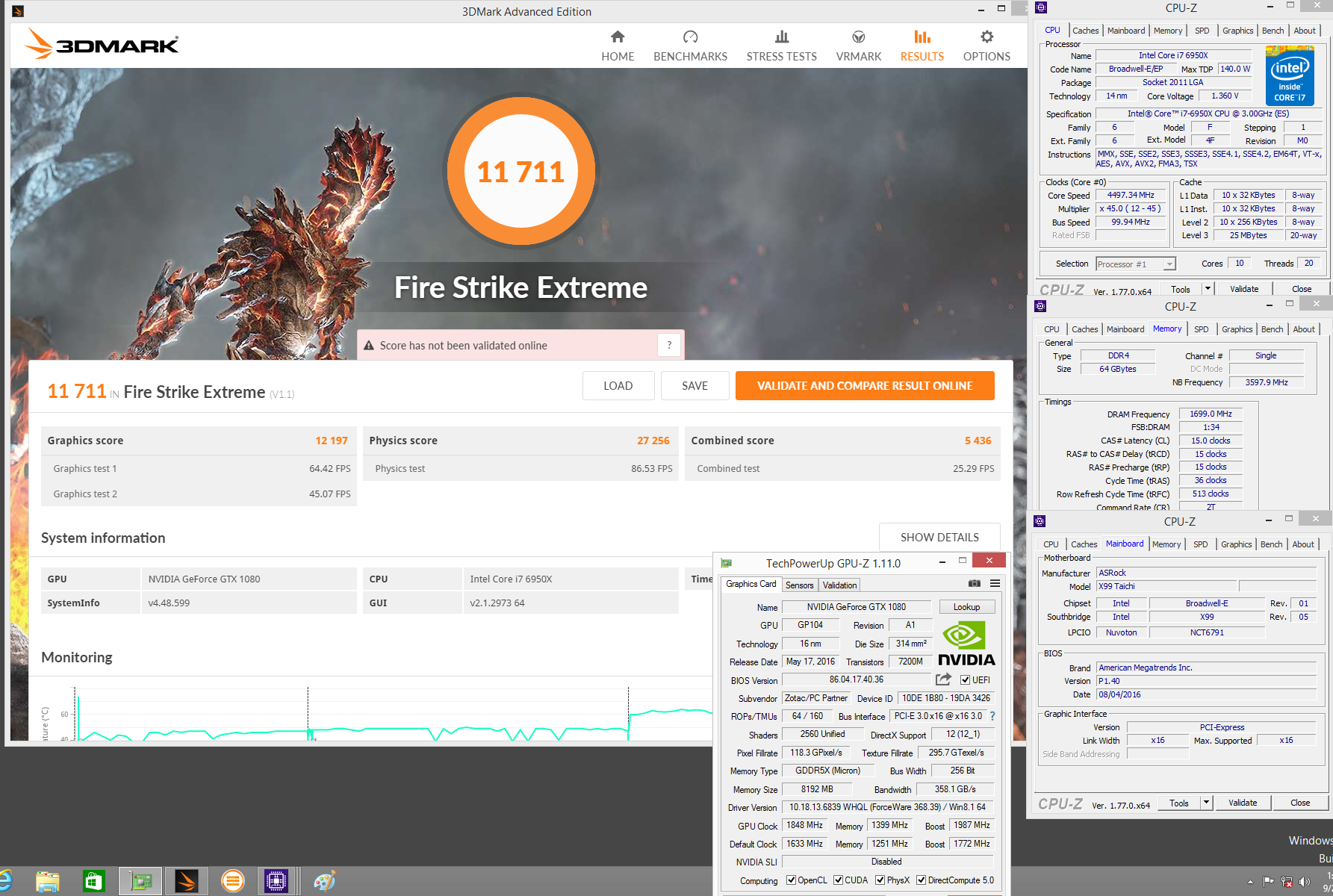This screenshot has height=896, width=1333.
Task: Open STRESS TESTS in 3DMark
Action: coord(781,46)
